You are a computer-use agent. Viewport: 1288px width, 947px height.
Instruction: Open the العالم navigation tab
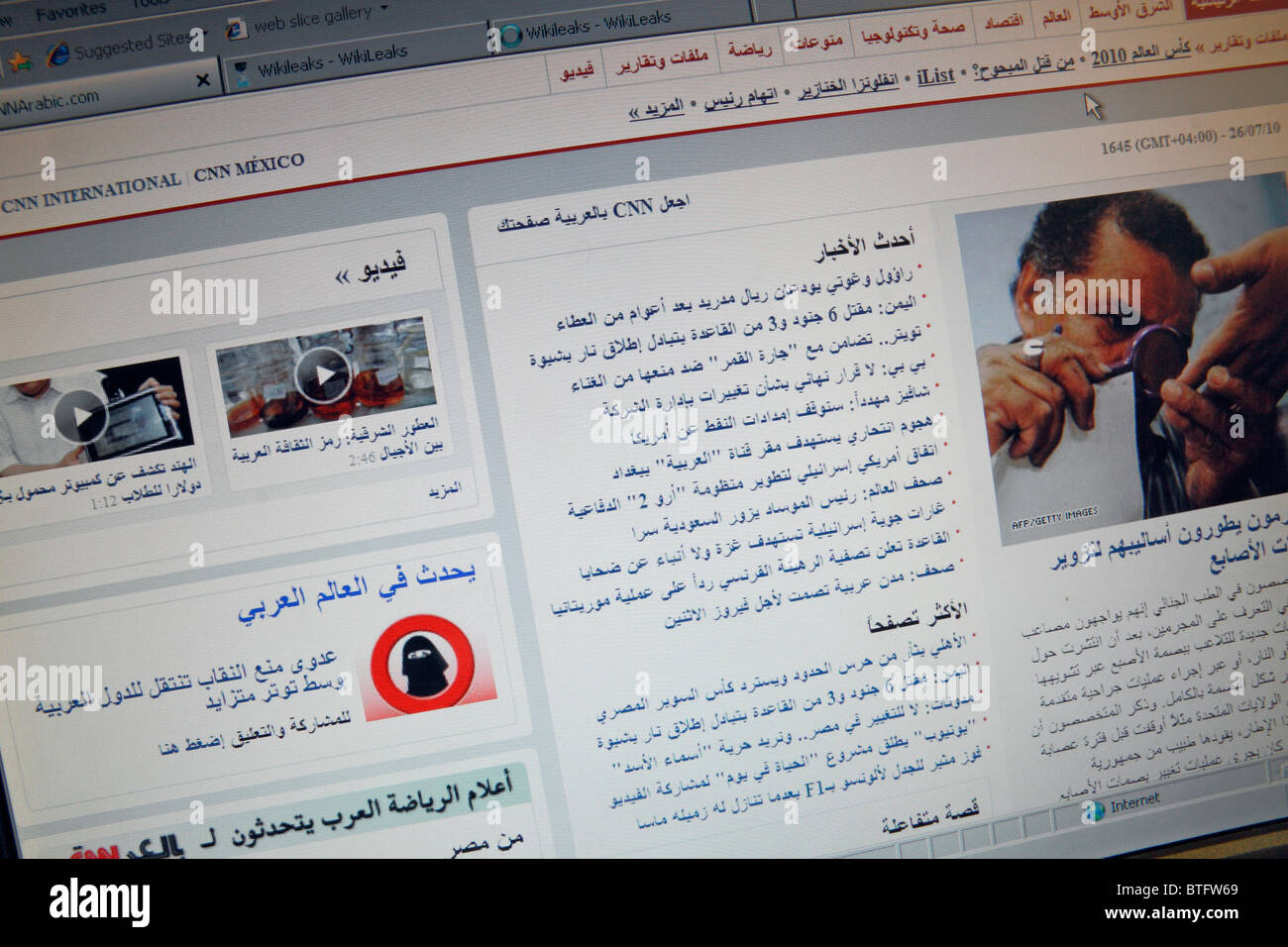tap(1056, 18)
